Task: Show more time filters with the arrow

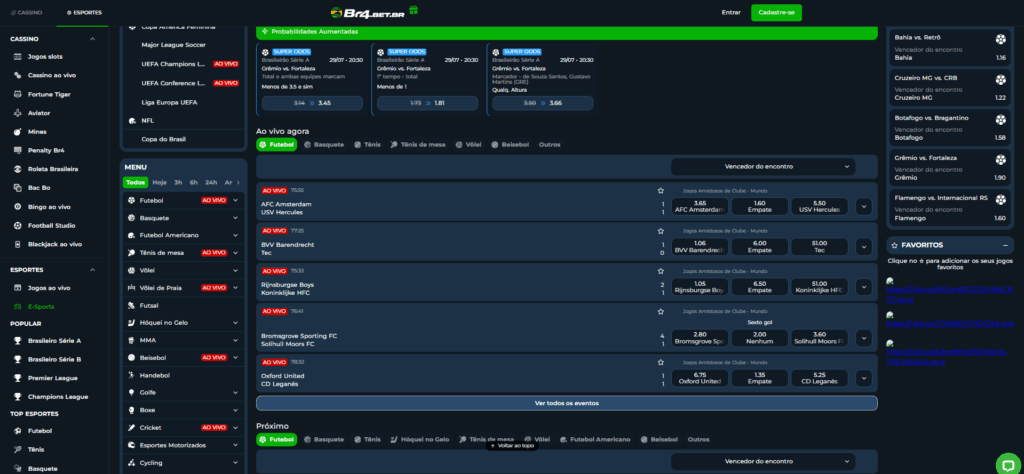Action: tap(238, 183)
